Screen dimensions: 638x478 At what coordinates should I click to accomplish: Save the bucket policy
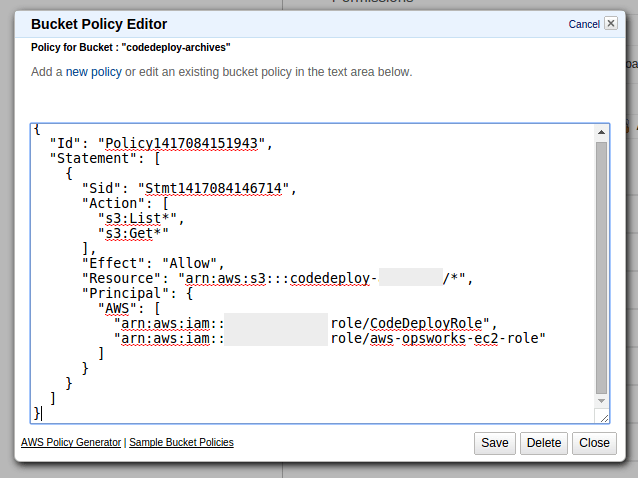495,443
